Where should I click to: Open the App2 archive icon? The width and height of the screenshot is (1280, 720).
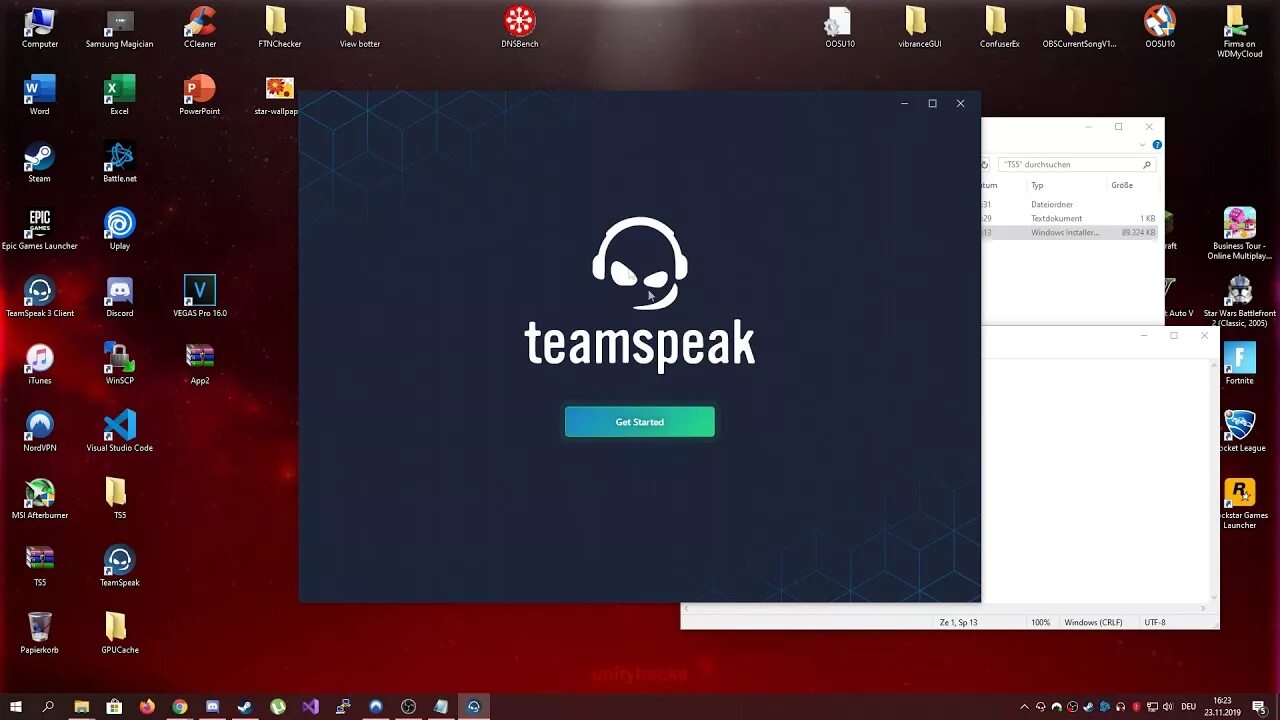pyautogui.click(x=199, y=364)
